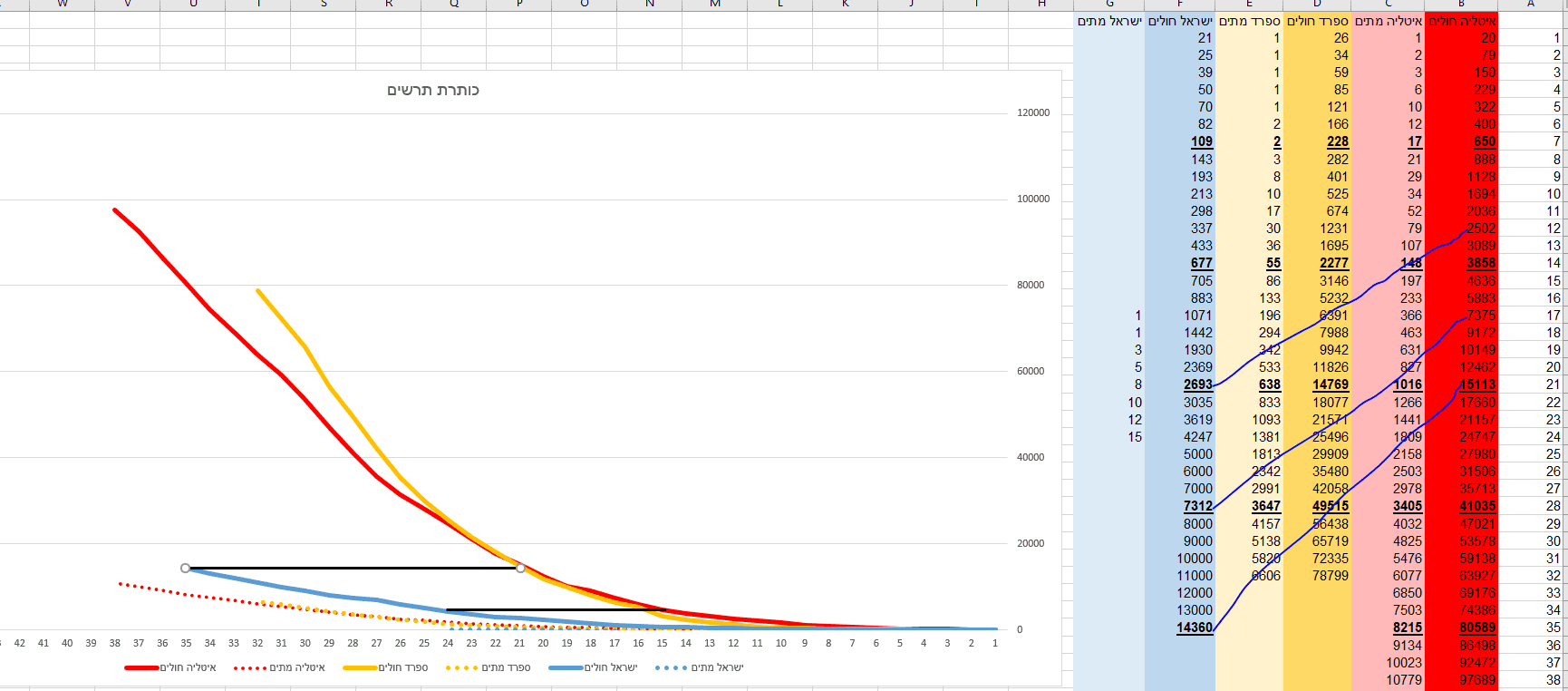Viewport: 1568px width, 691px height.
Task: Select cell containing 6606
Action: click(x=1249, y=576)
